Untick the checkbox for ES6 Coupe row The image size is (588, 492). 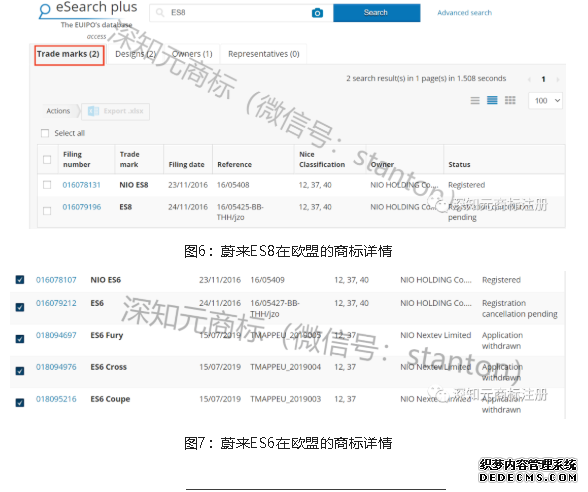20,403
